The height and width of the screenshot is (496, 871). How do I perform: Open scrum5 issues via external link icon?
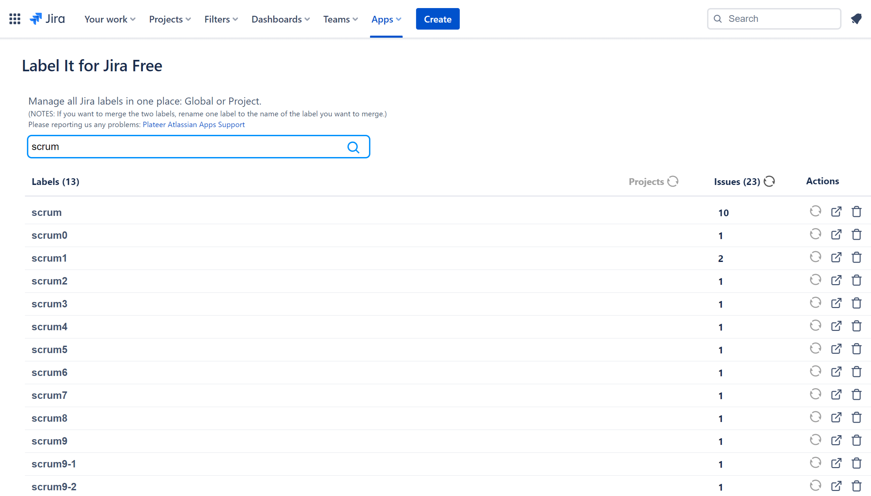pyautogui.click(x=836, y=349)
